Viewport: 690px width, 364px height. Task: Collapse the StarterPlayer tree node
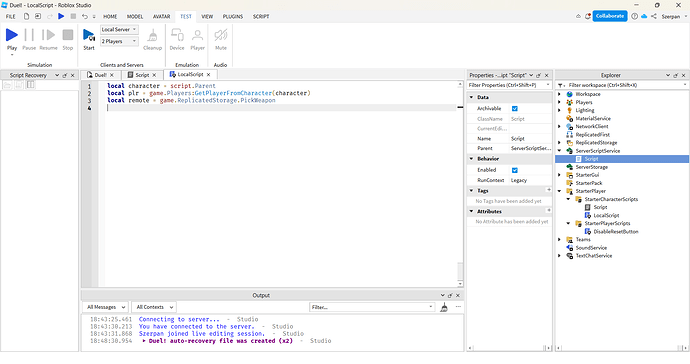pos(560,191)
